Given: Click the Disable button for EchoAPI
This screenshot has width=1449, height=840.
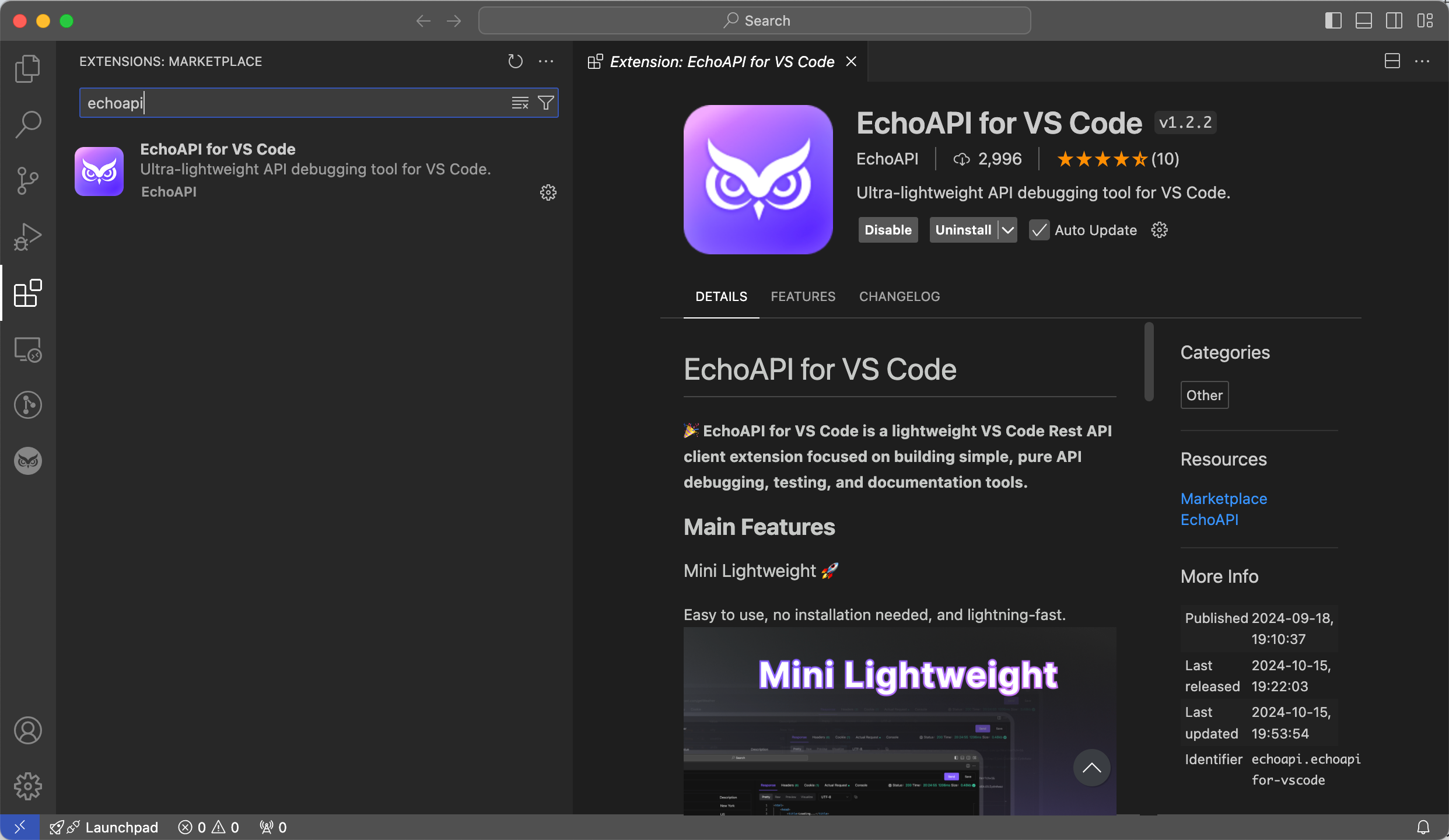Looking at the screenshot, I should click(x=888, y=230).
